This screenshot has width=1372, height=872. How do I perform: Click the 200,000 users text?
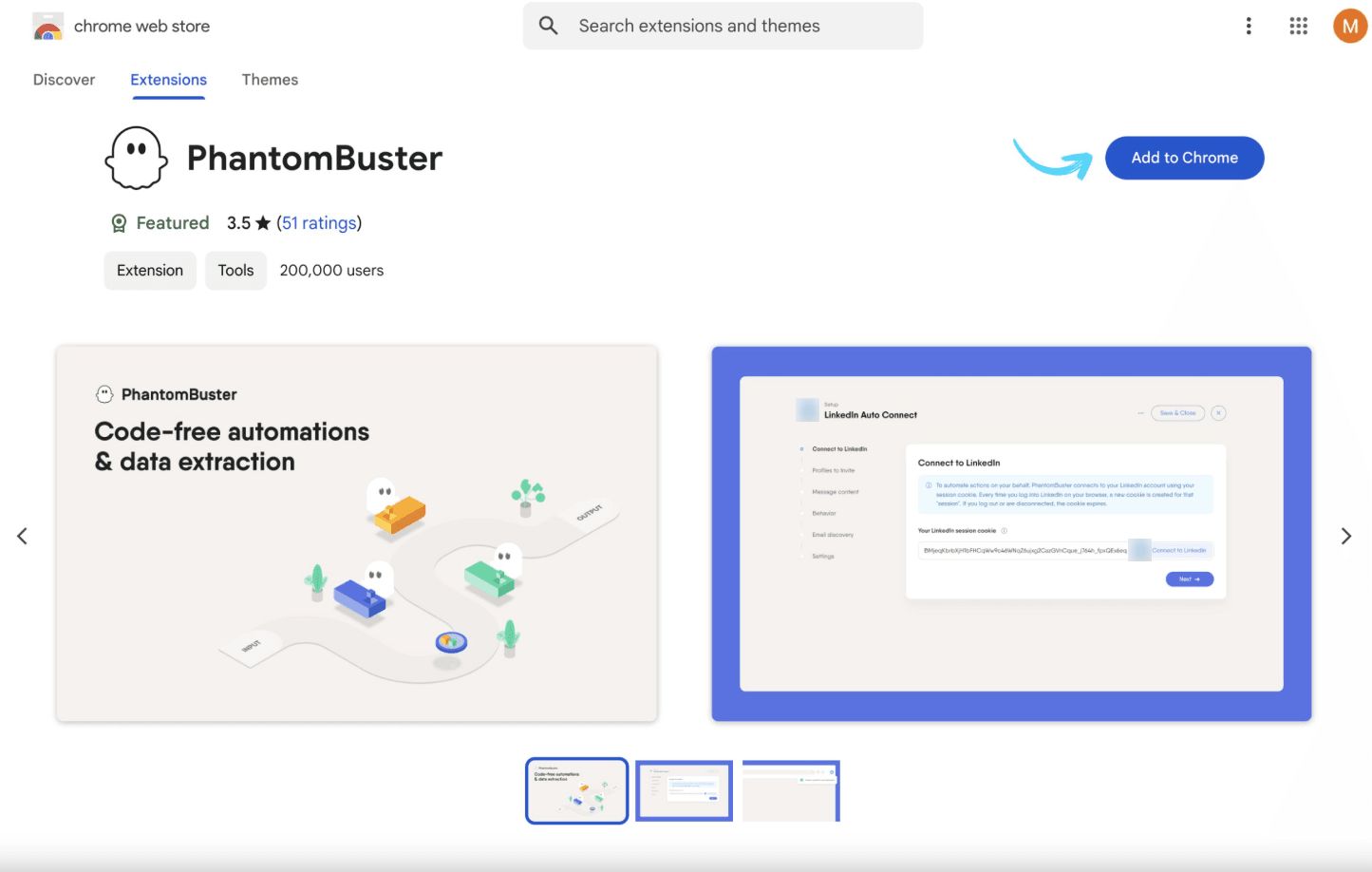tap(331, 271)
